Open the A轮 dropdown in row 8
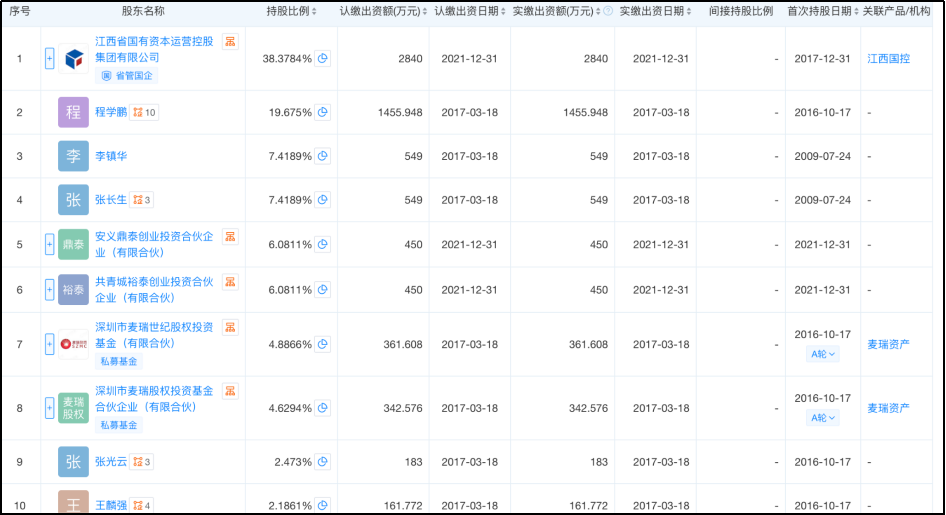 (823, 418)
